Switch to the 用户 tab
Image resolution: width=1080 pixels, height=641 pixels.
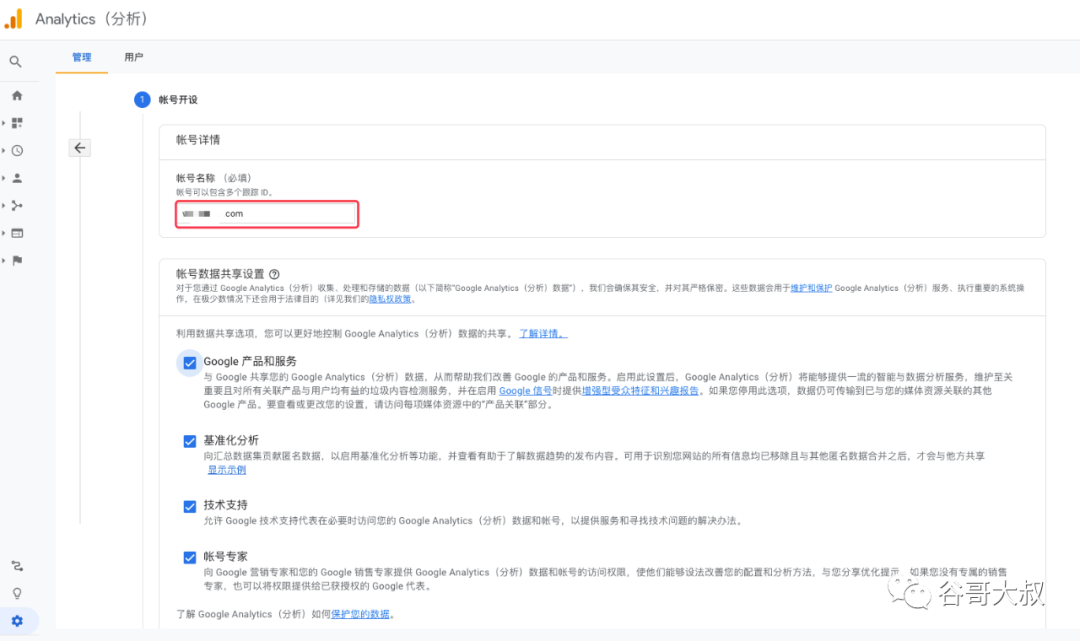click(x=133, y=58)
